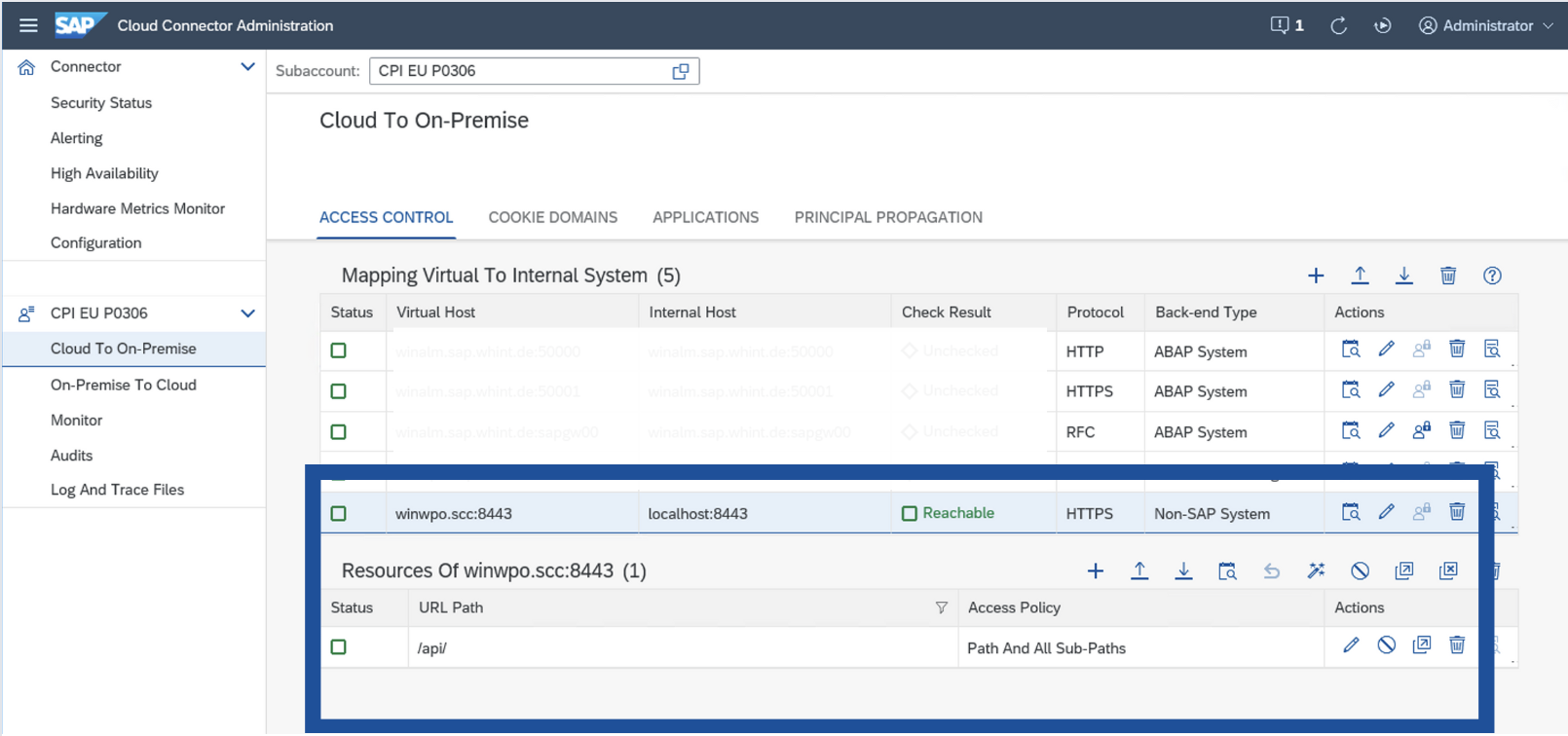Click the Path And All Sub-Paths cell
The image size is (1568, 736).
[x=1046, y=648]
